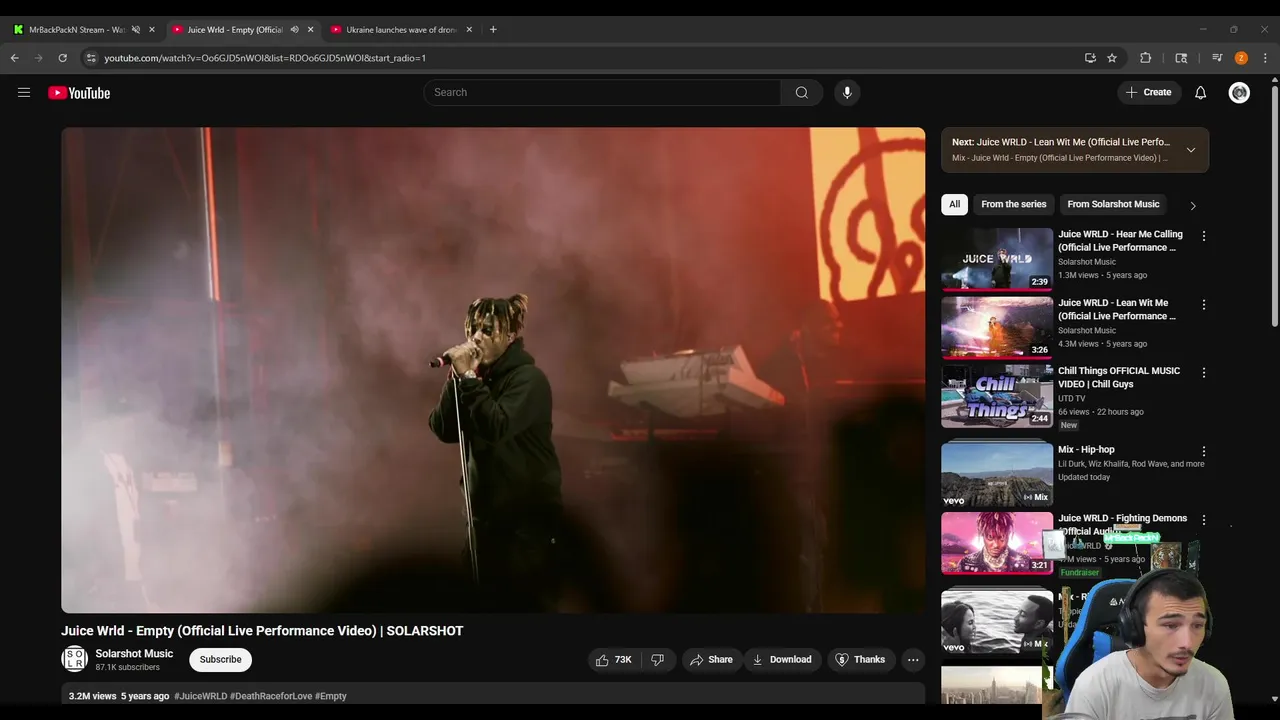Open the notifications bell
Screen dimensions: 1280x720
click(1201, 92)
